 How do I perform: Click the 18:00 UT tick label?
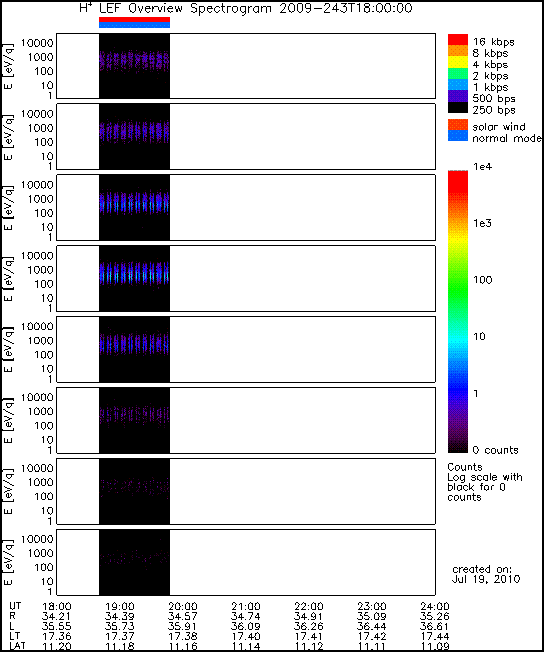point(57,606)
